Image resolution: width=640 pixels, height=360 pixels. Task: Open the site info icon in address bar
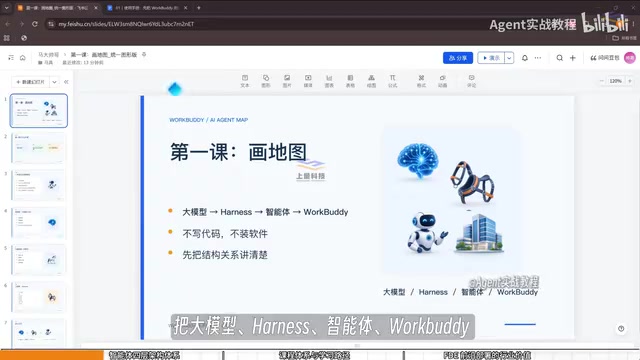click(51, 24)
